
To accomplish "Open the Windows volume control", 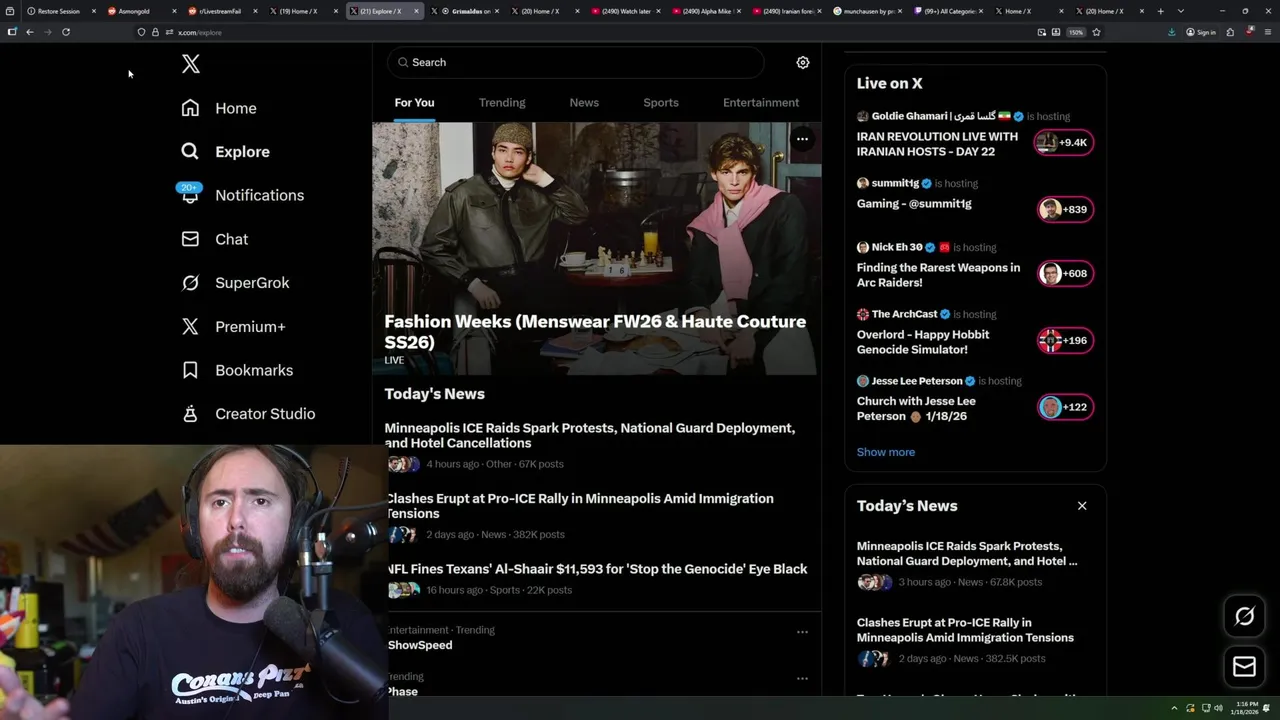I will [x=1217, y=708].
